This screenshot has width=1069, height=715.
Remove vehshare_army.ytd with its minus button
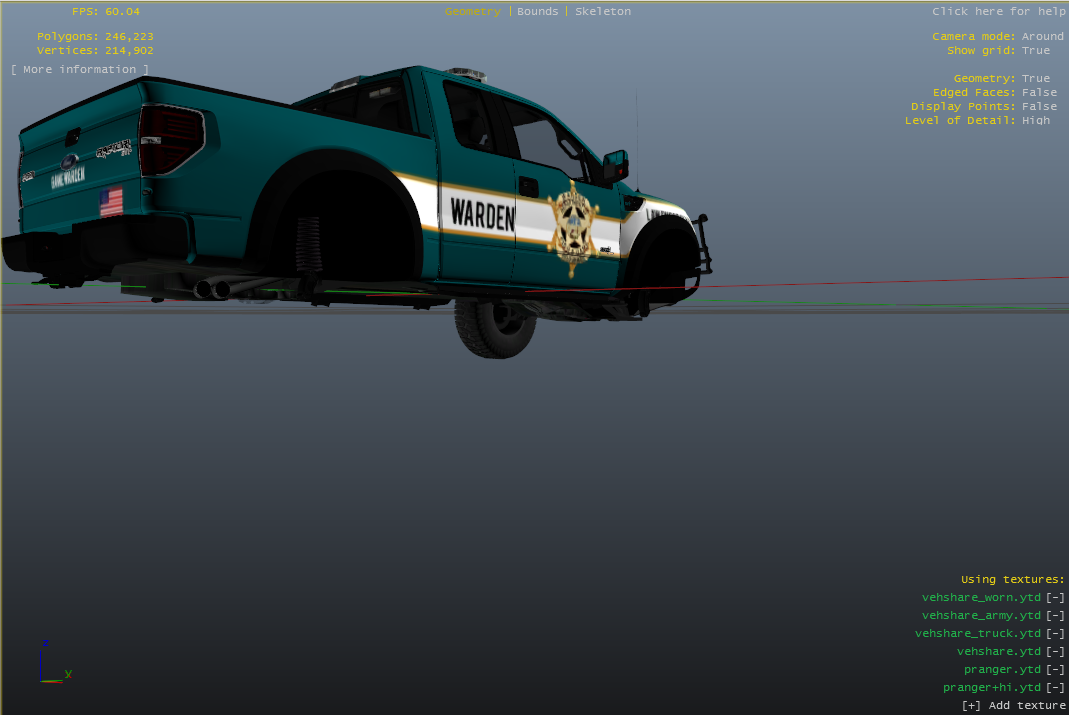1055,615
